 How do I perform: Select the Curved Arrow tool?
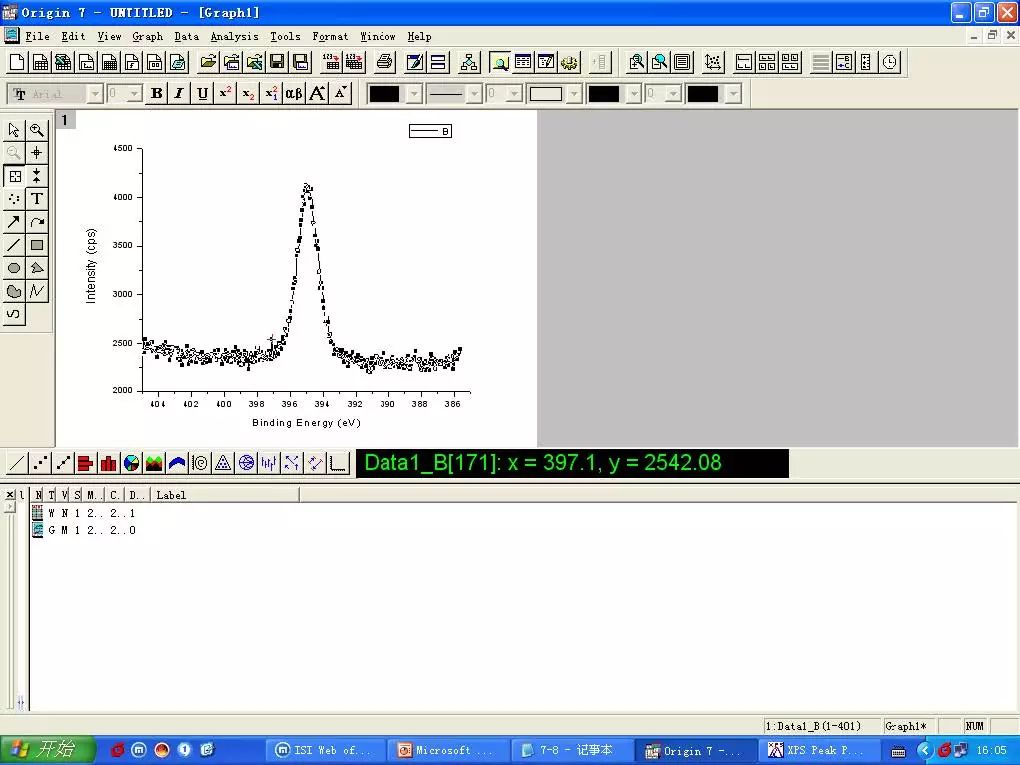tap(37, 222)
